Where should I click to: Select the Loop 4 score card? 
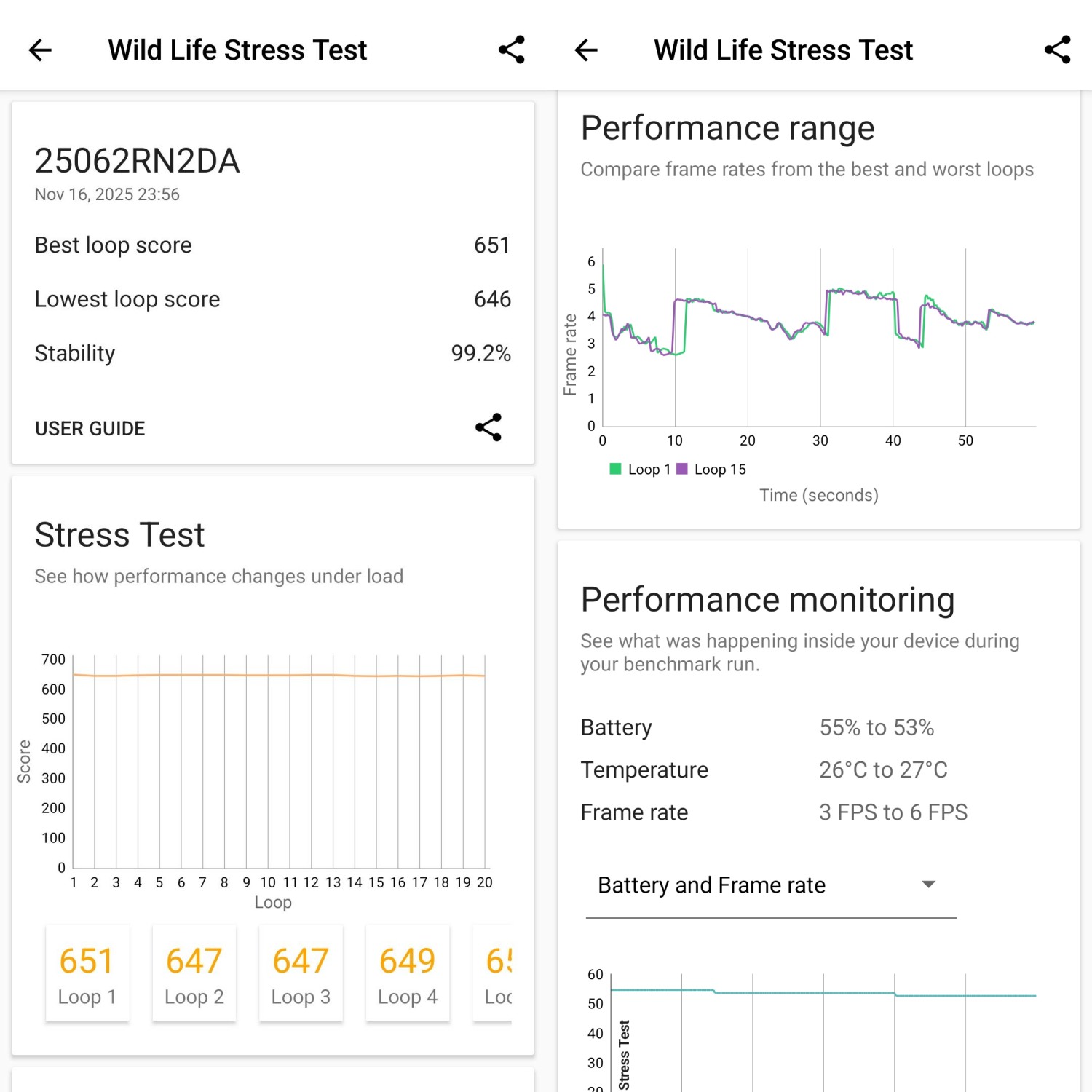click(x=407, y=973)
